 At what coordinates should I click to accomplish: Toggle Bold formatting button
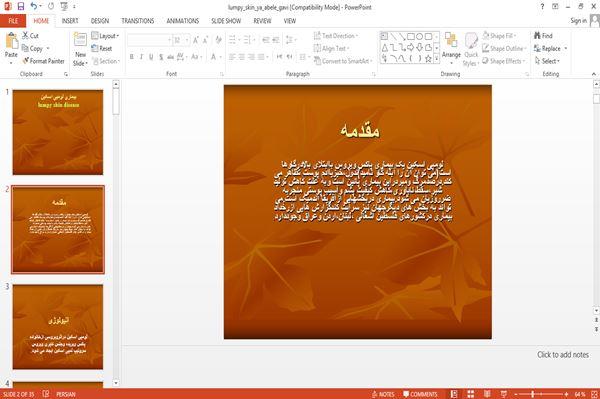[x=132, y=57]
